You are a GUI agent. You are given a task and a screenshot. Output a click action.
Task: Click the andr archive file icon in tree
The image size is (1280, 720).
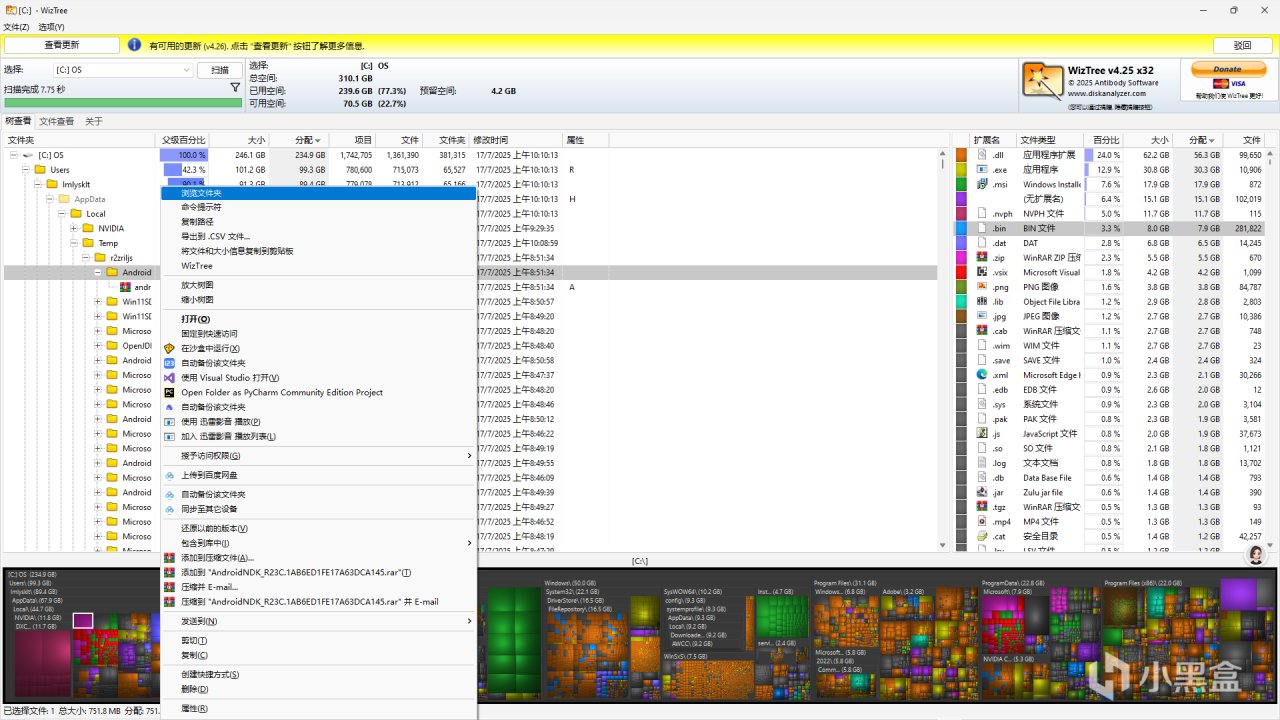tap(125, 287)
